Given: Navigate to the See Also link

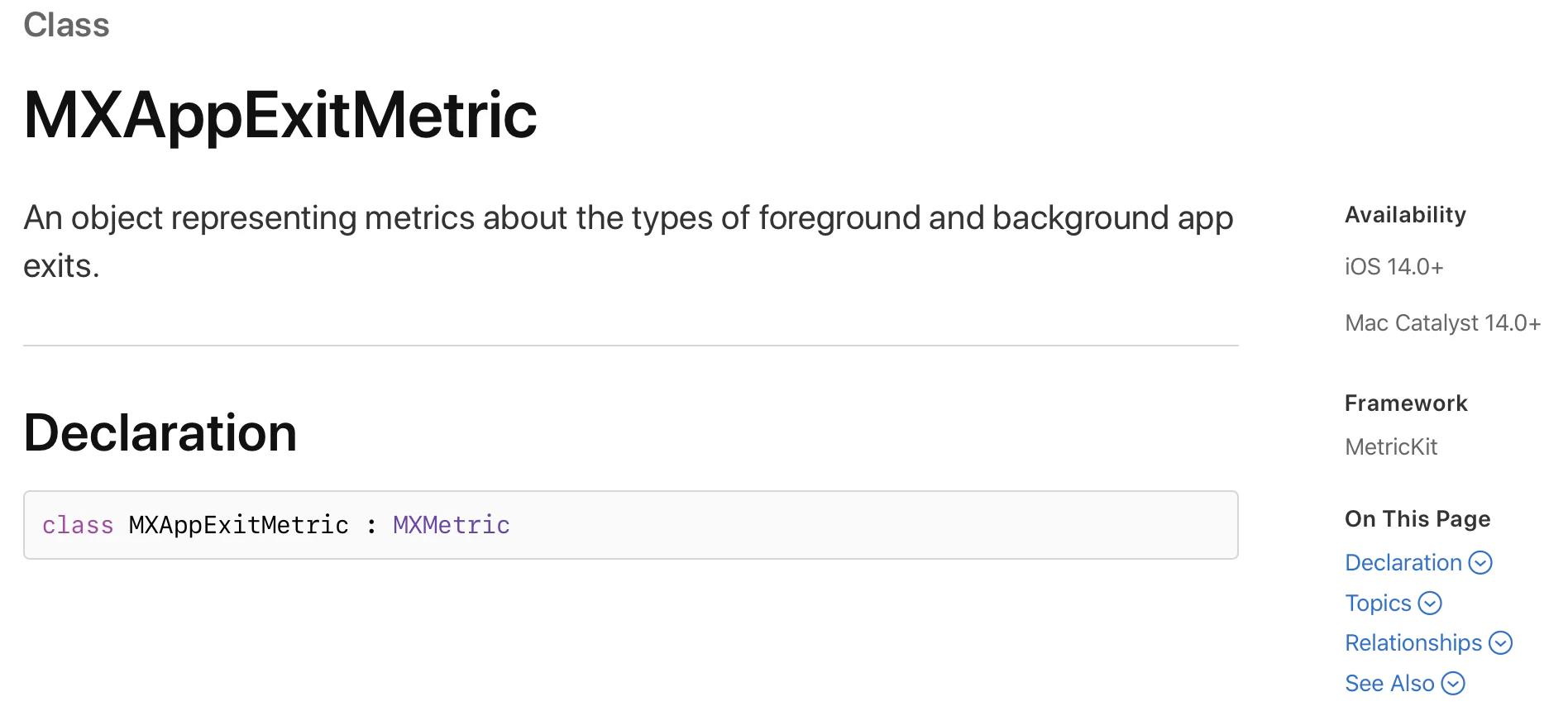Looking at the screenshot, I should tap(1389, 684).
